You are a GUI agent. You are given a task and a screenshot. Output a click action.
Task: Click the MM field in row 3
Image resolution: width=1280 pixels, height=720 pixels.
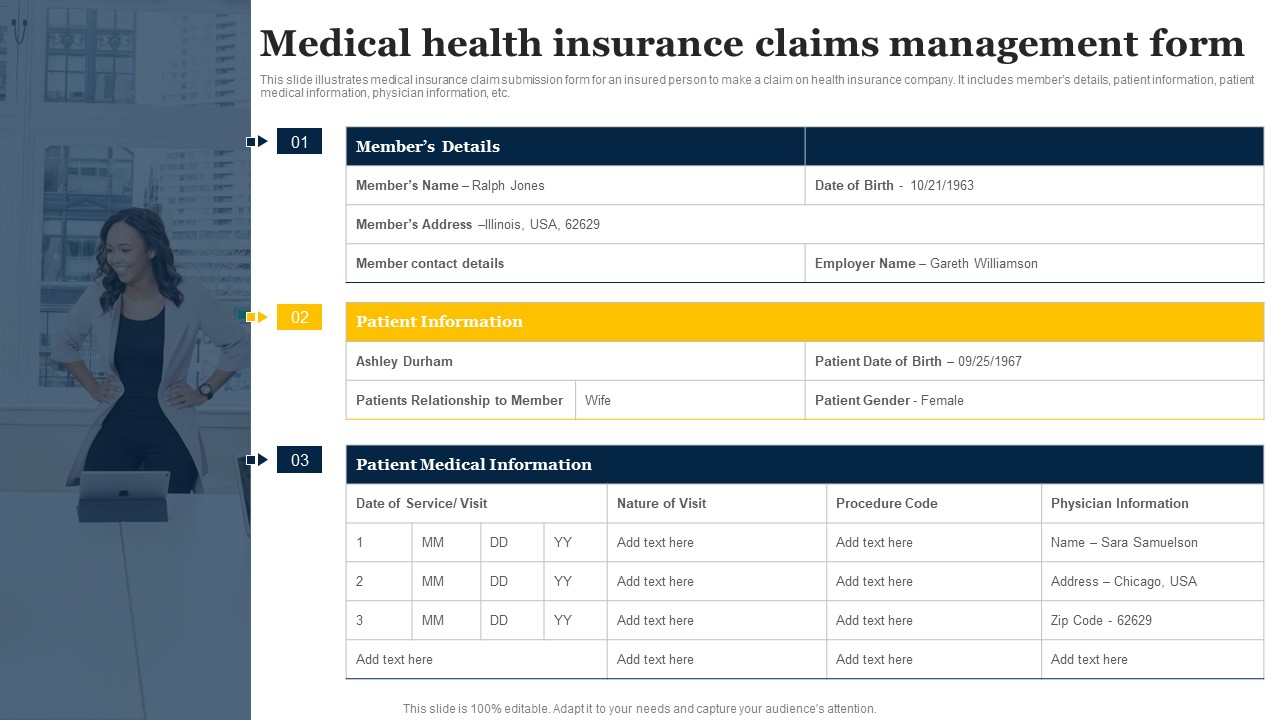click(x=446, y=620)
